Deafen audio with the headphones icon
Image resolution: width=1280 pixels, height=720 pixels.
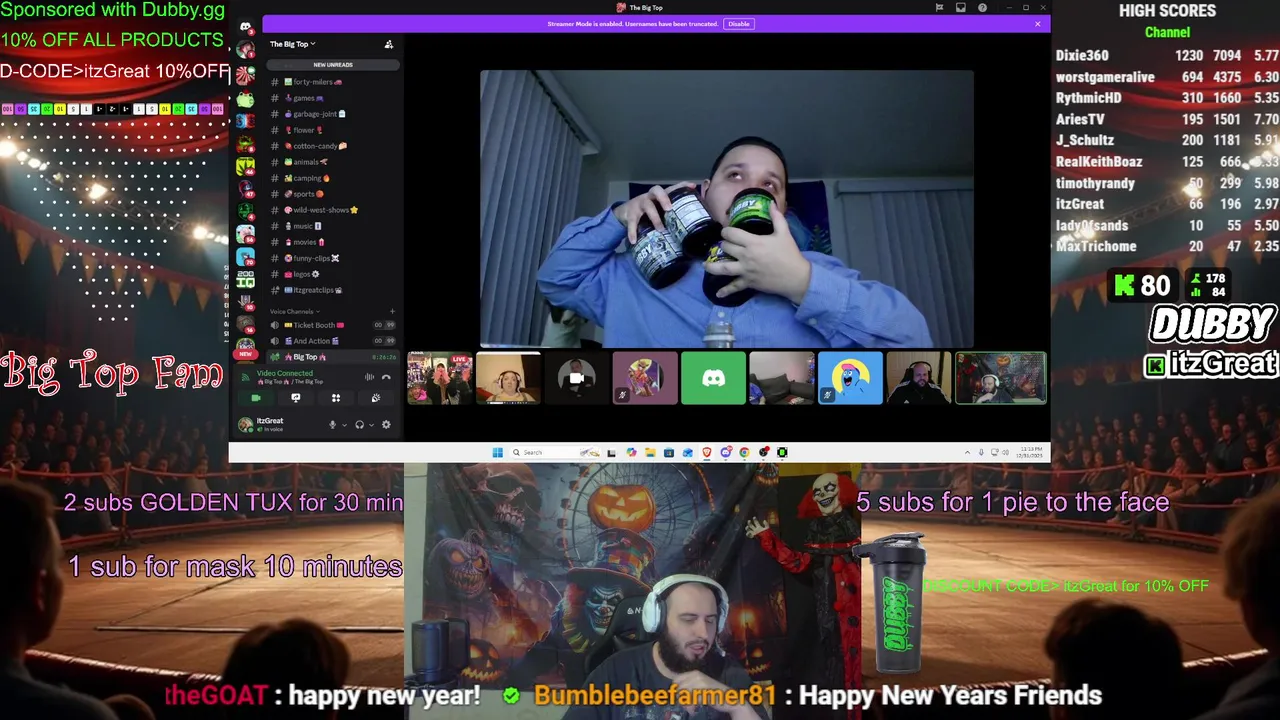pyautogui.click(x=359, y=425)
